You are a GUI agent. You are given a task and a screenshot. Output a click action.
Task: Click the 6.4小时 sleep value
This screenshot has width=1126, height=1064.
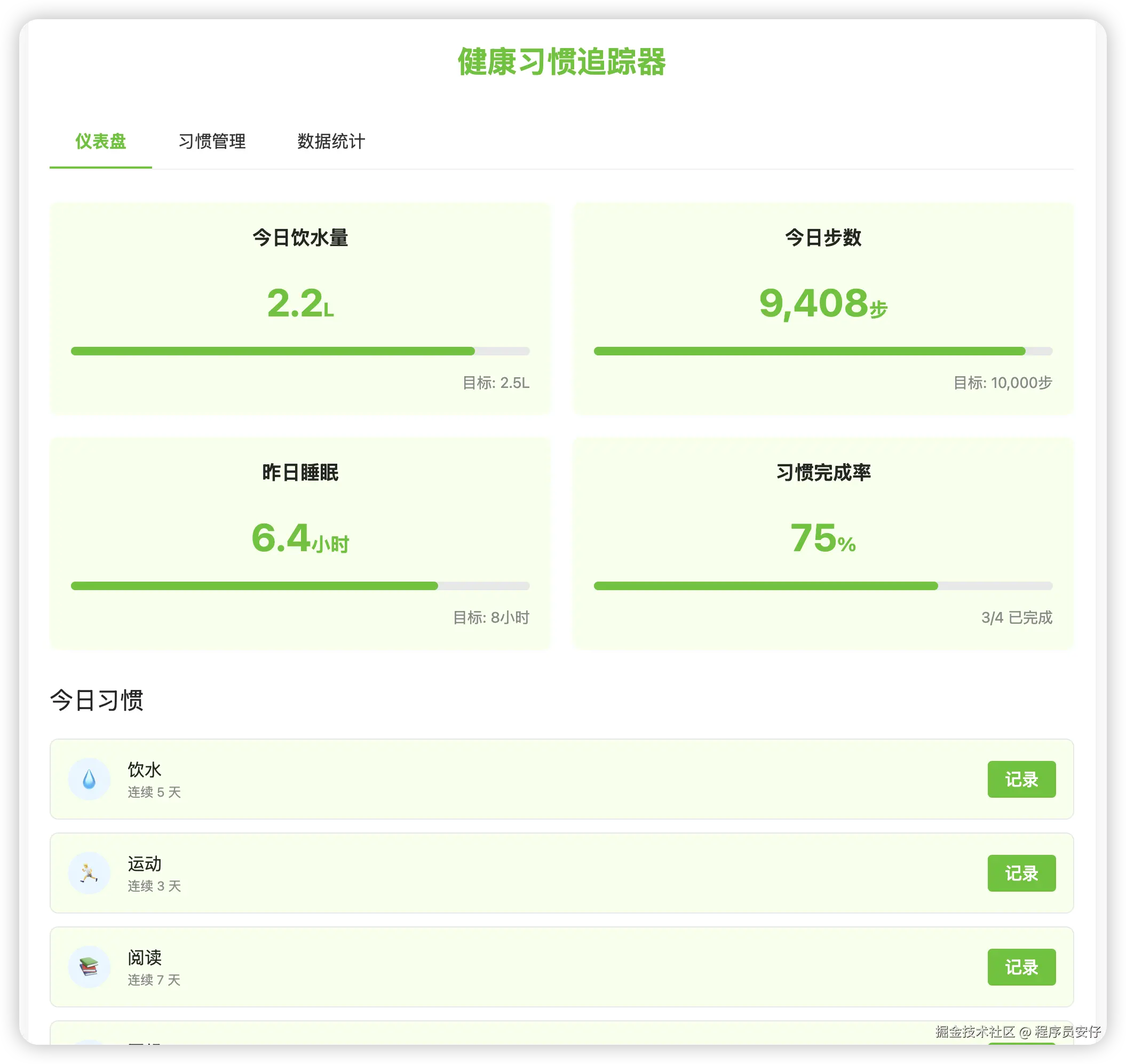tap(300, 538)
